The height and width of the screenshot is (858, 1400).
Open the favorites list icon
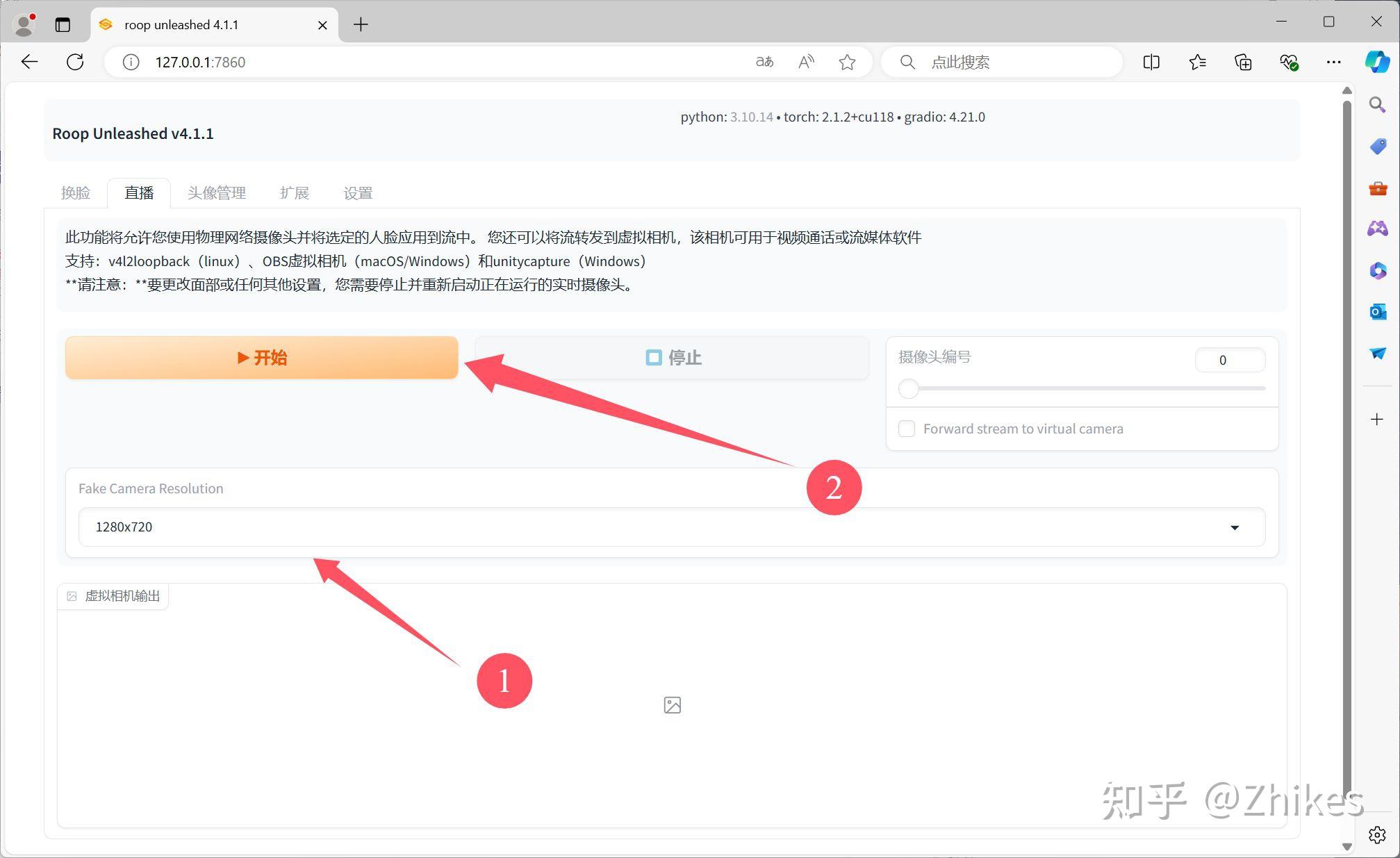pos(1197,62)
